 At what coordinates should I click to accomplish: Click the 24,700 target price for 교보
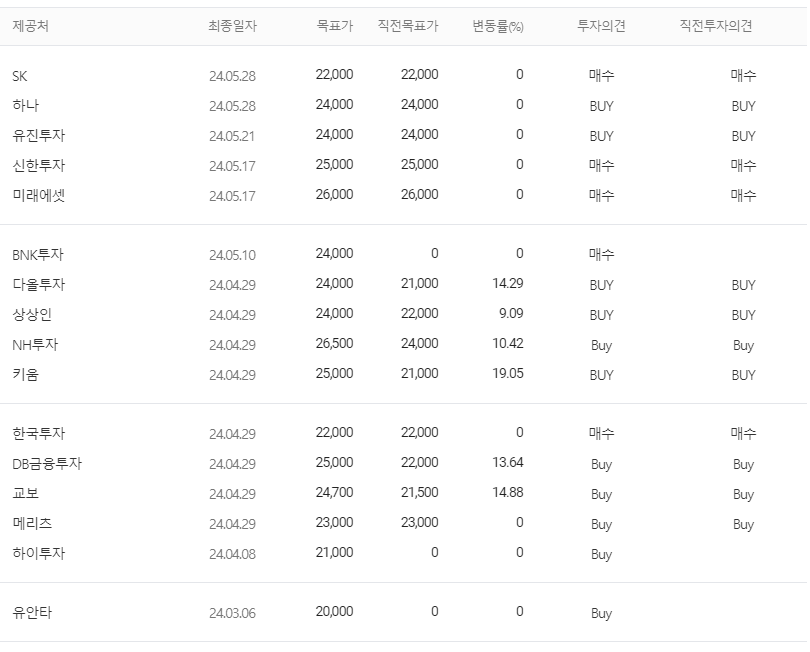pyautogui.click(x=334, y=492)
